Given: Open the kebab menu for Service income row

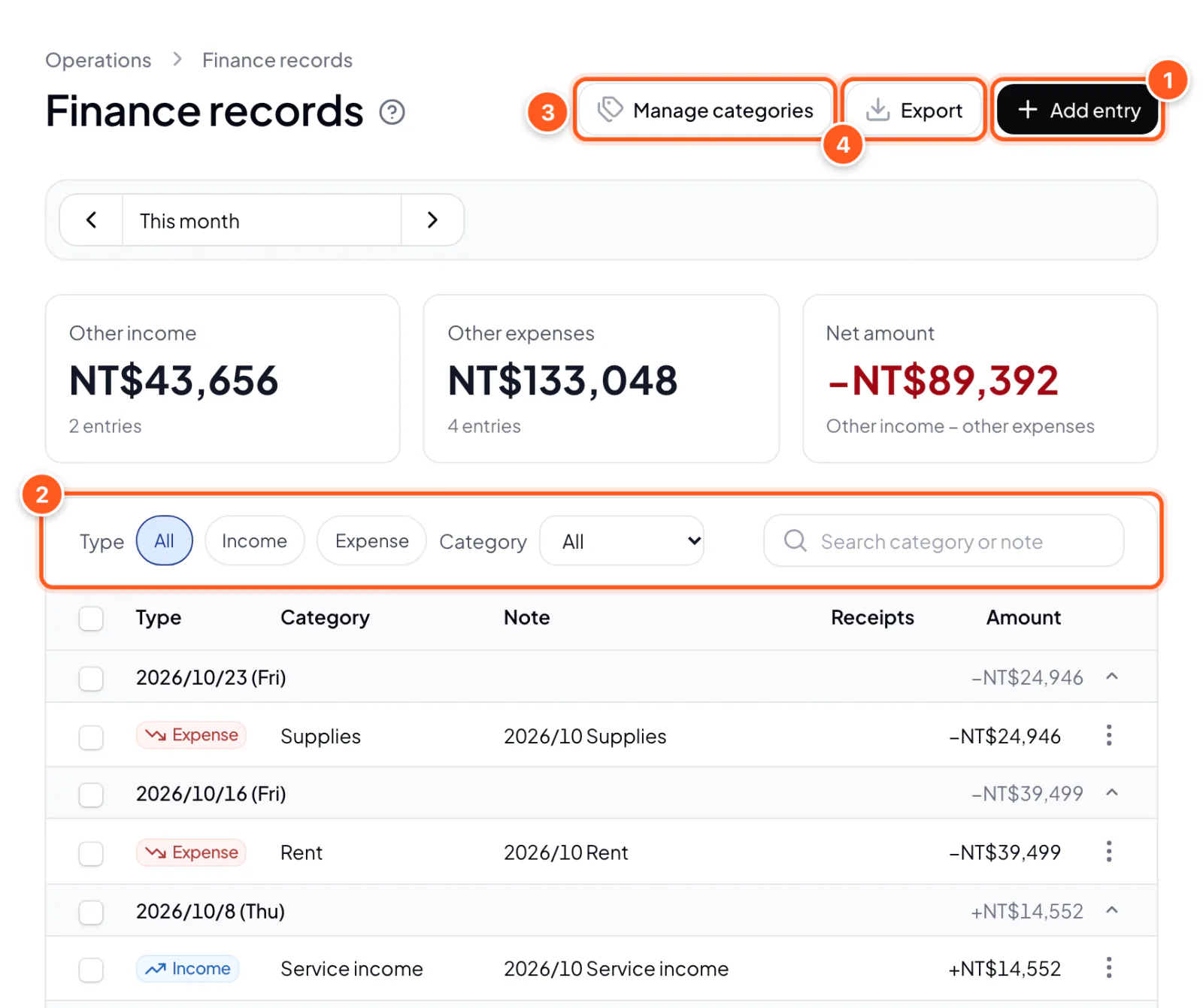Looking at the screenshot, I should point(1109,967).
